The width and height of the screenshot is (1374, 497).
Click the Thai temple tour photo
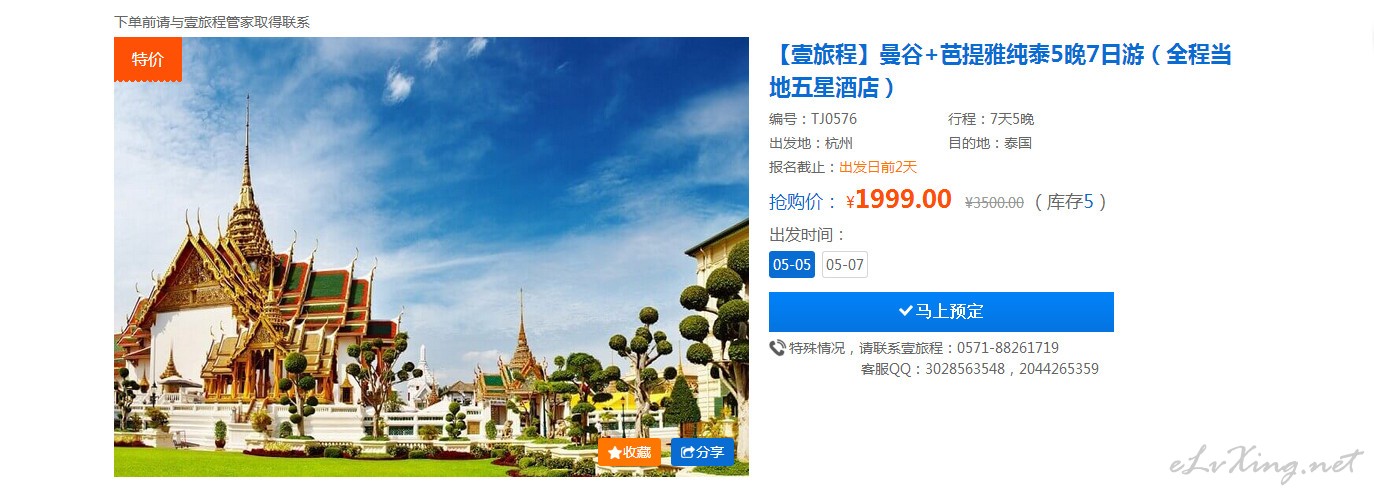pos(431,257)
